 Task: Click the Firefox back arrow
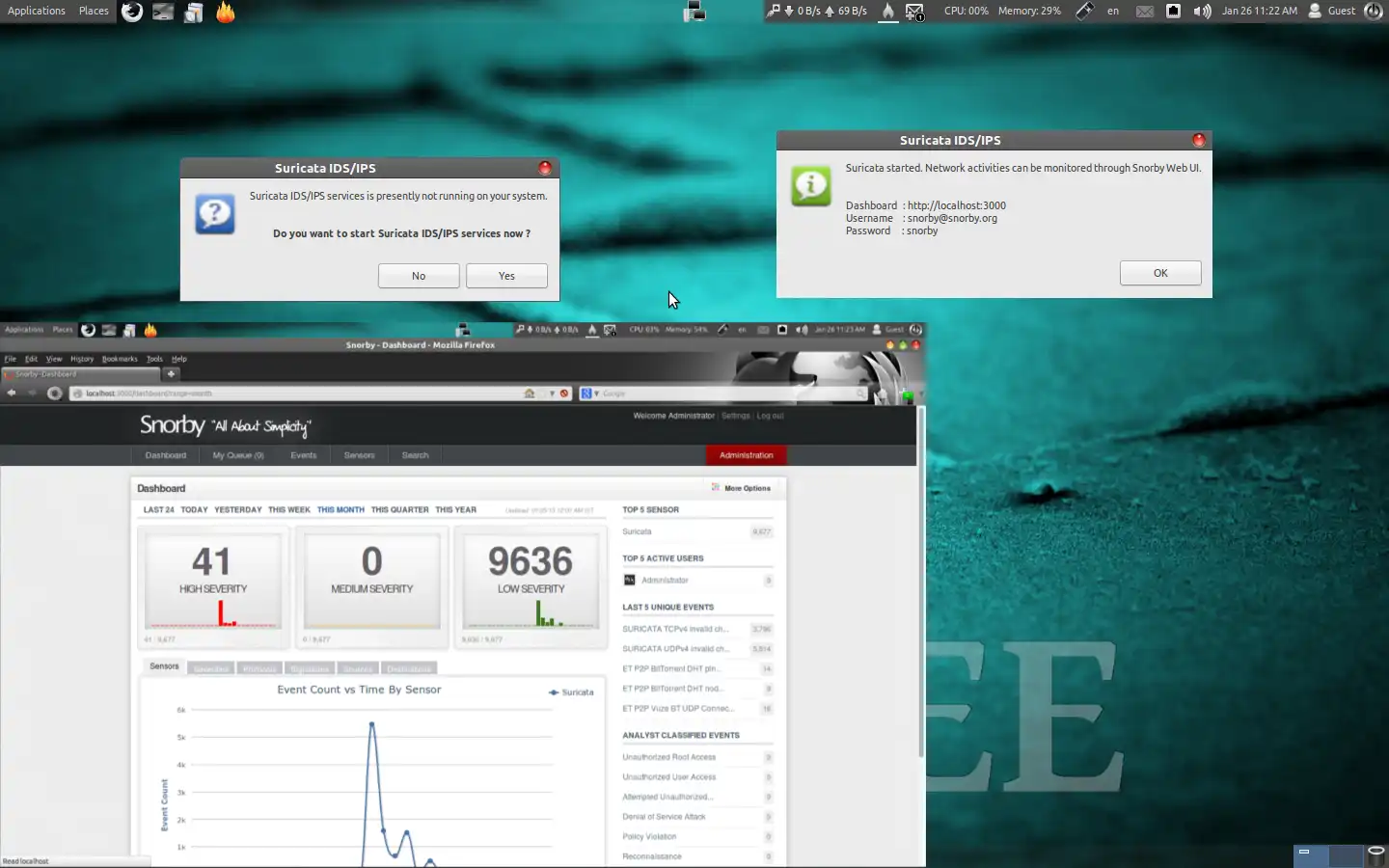(x=12, y=393)
